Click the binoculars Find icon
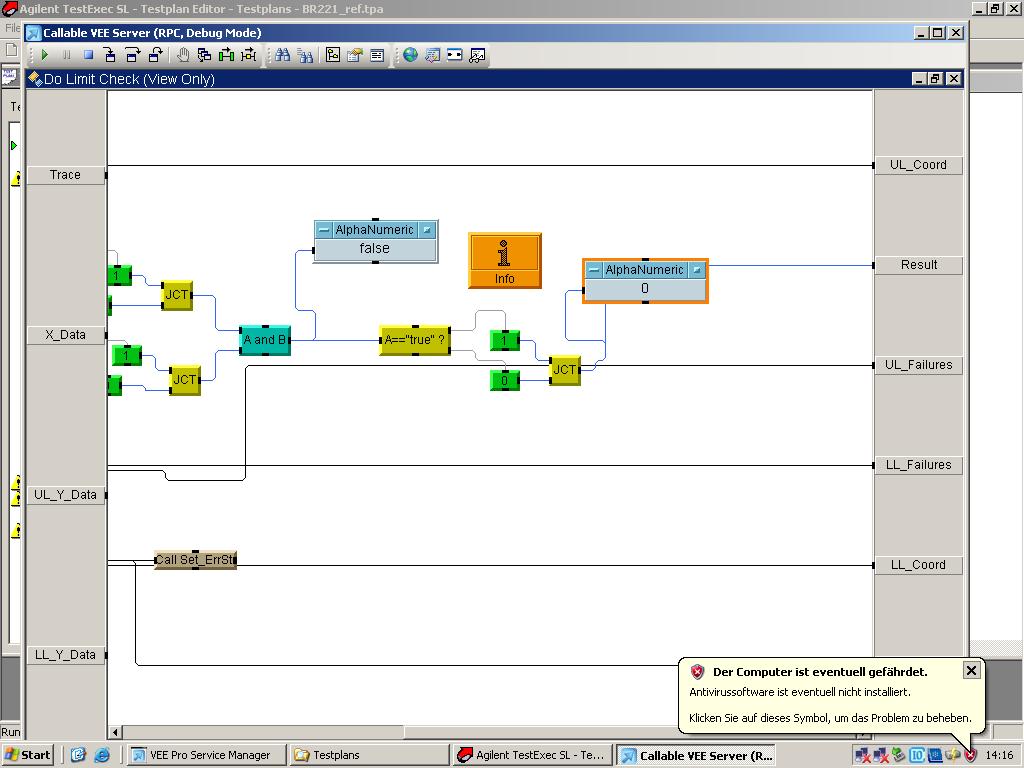The height and width of the screenshot is (768, 1024). 283,55
